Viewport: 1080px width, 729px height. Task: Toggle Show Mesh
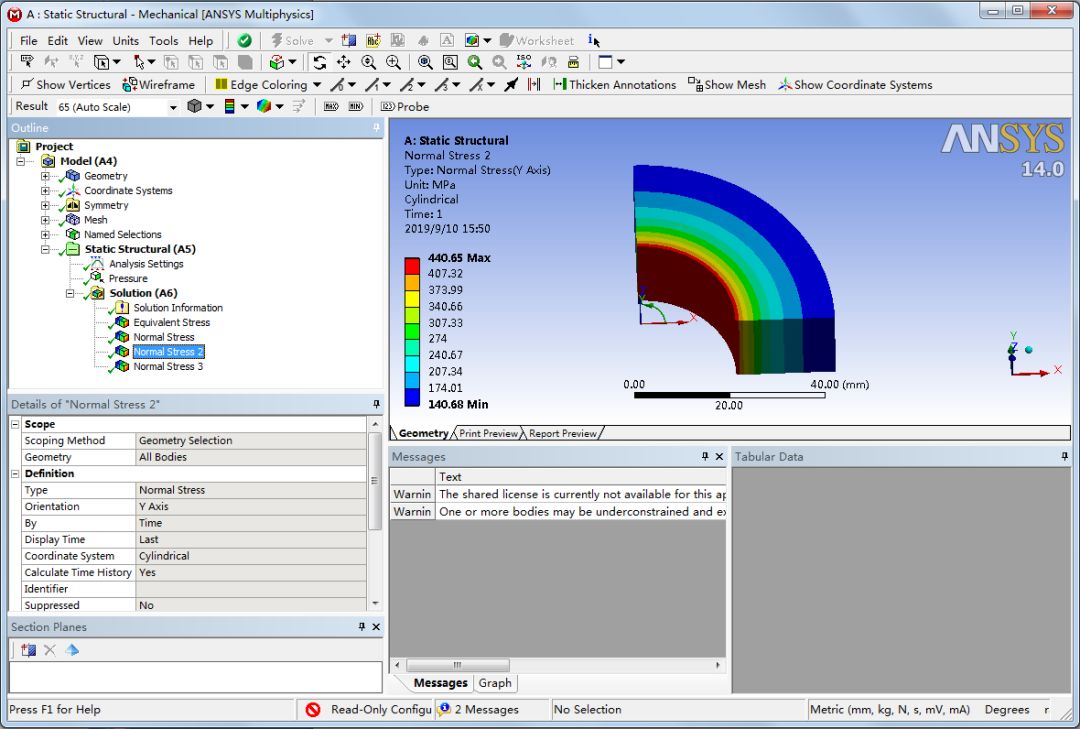(x=727, y=85)
